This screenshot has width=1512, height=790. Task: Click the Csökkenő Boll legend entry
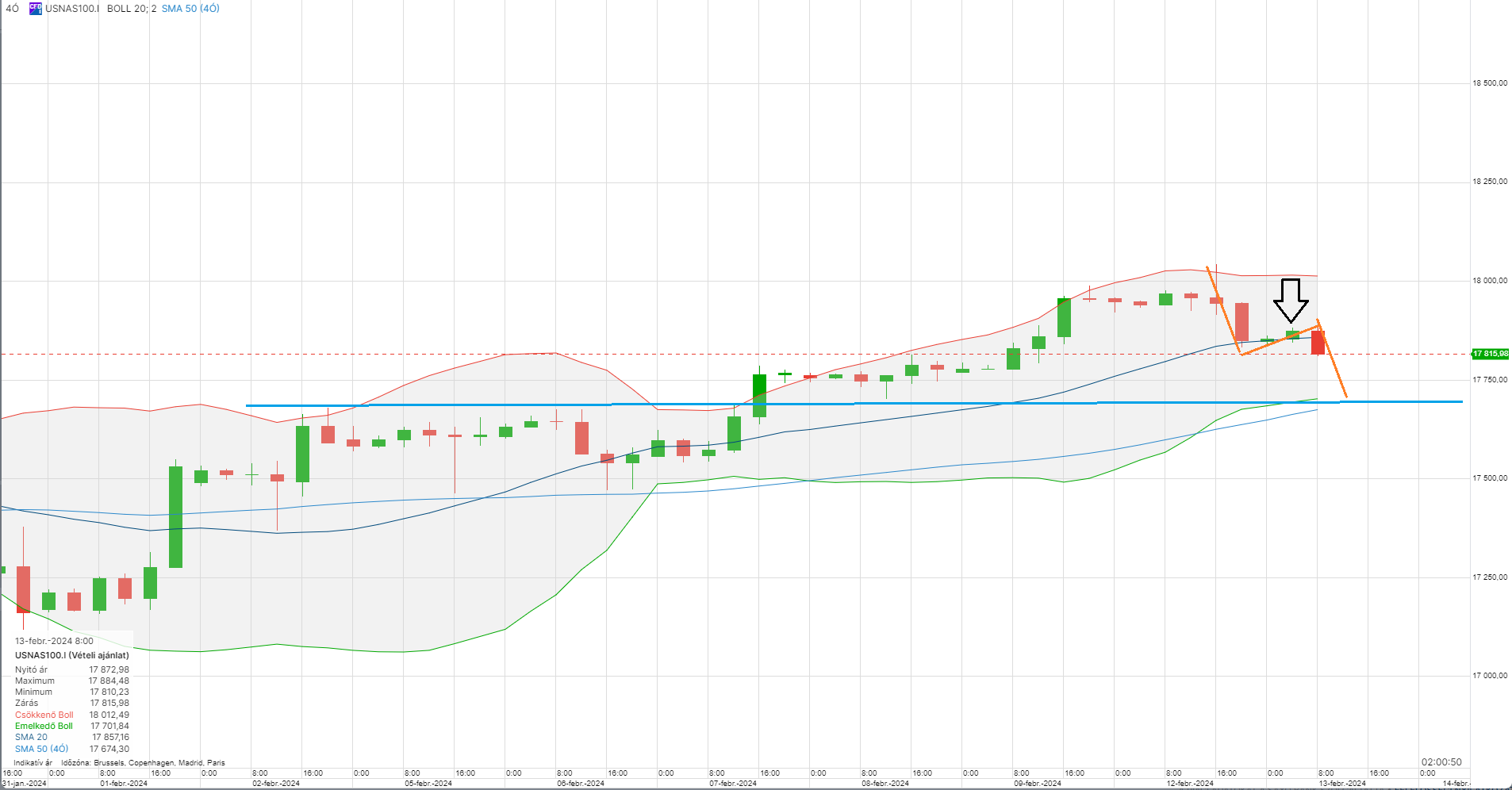pyautogui.click(x=44, y=715)
